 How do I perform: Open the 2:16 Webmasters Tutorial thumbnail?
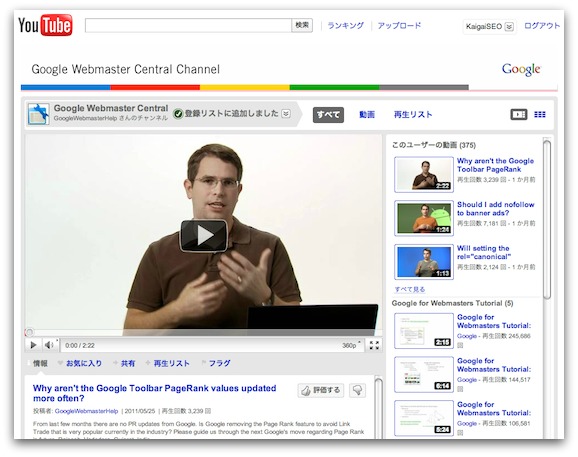click(x=424, y=331)
